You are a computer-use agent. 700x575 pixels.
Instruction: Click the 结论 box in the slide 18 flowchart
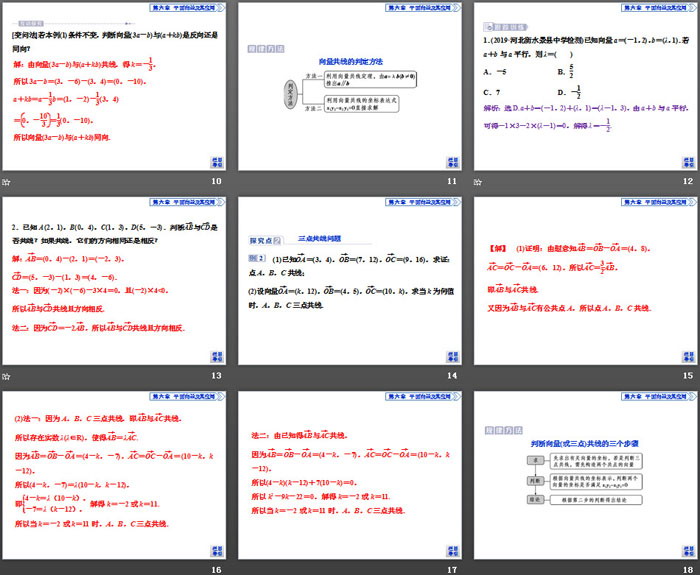(x=535, y=500)
